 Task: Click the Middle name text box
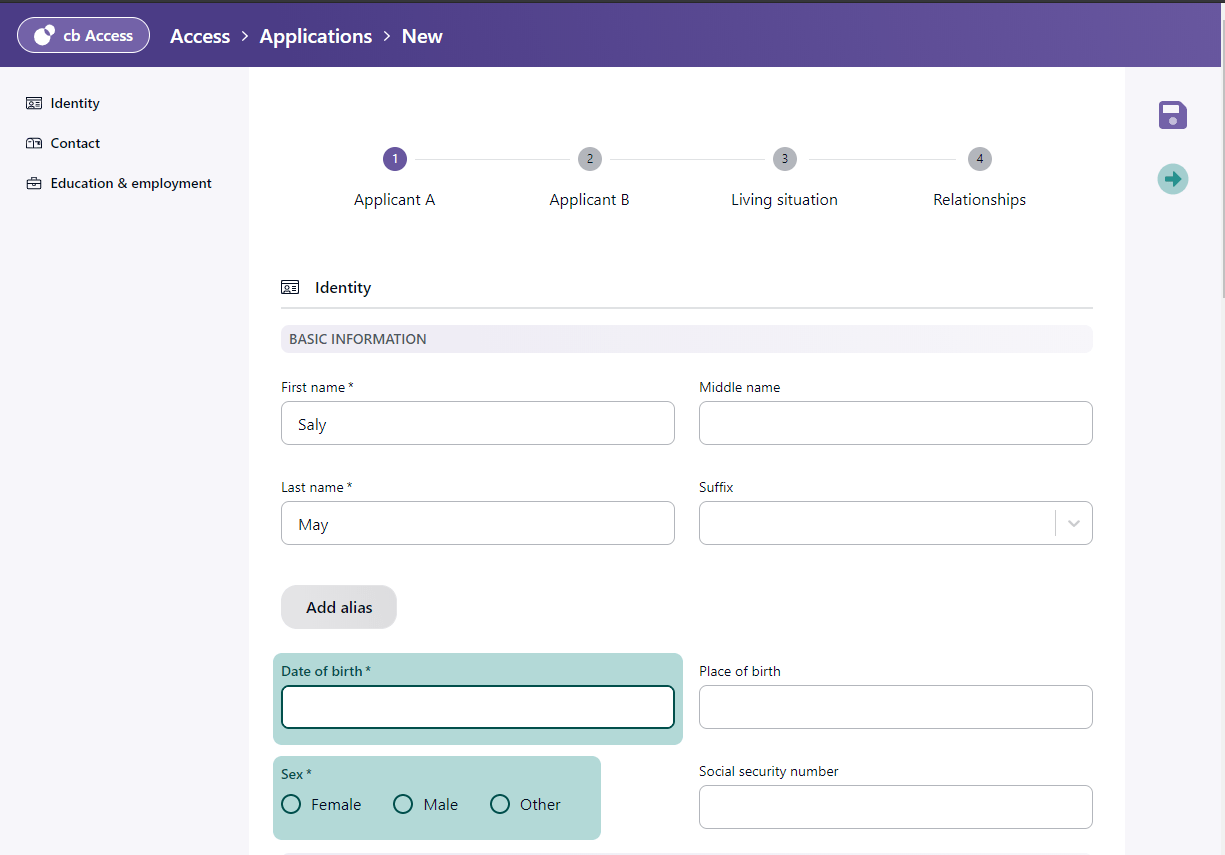pos(895,423)
